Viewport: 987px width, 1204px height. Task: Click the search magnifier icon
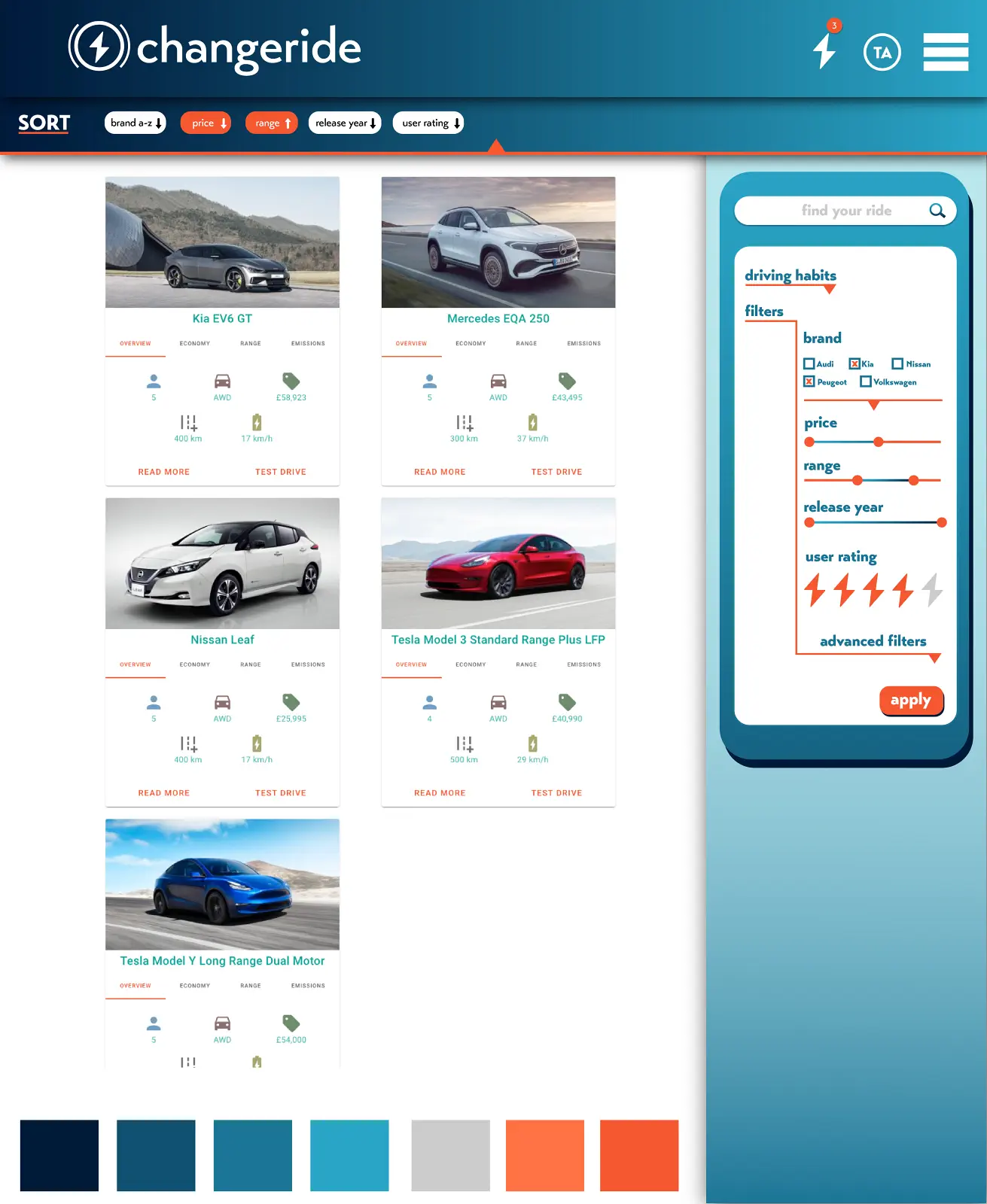937,211
